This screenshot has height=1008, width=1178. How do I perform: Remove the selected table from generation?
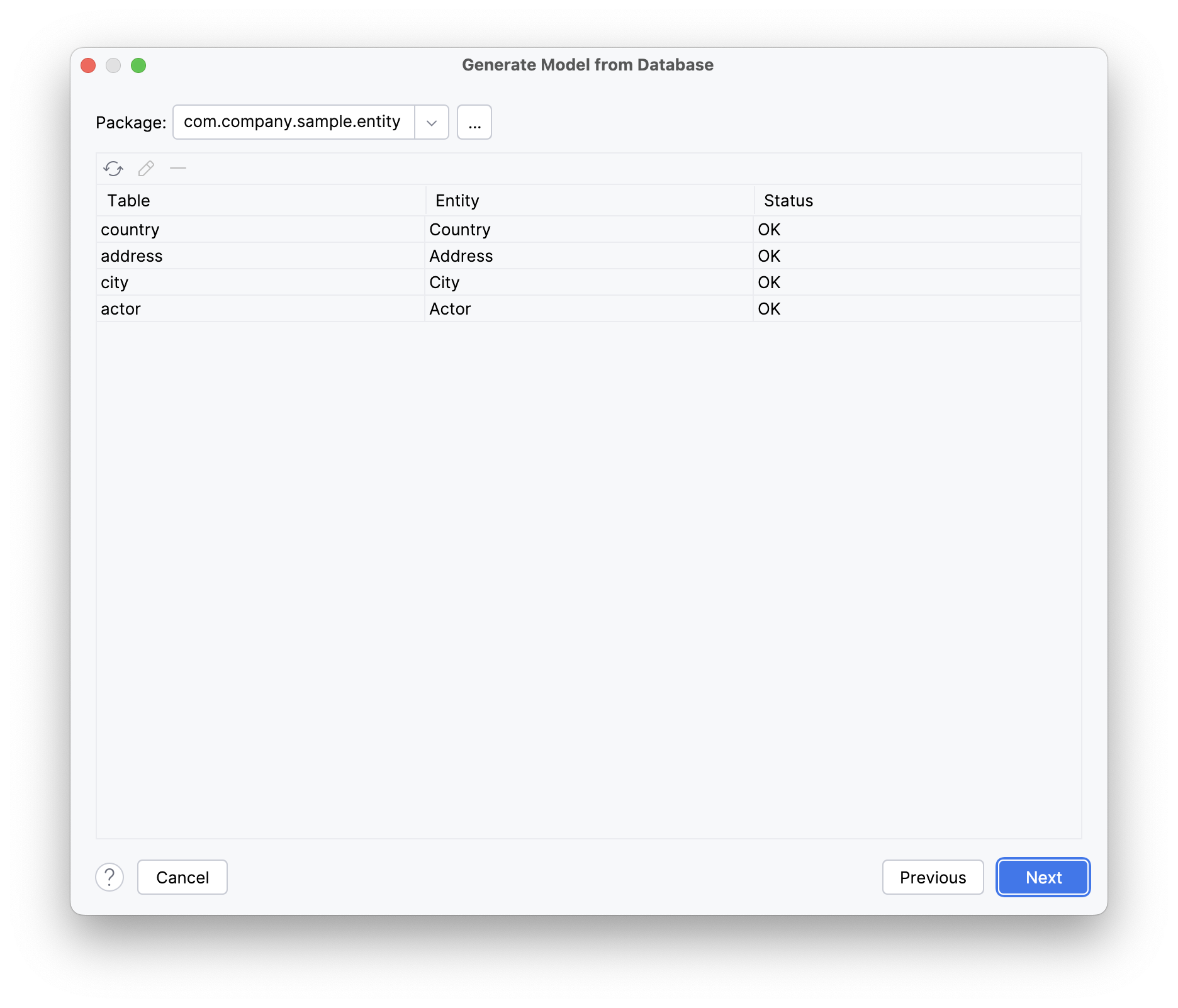178,169
